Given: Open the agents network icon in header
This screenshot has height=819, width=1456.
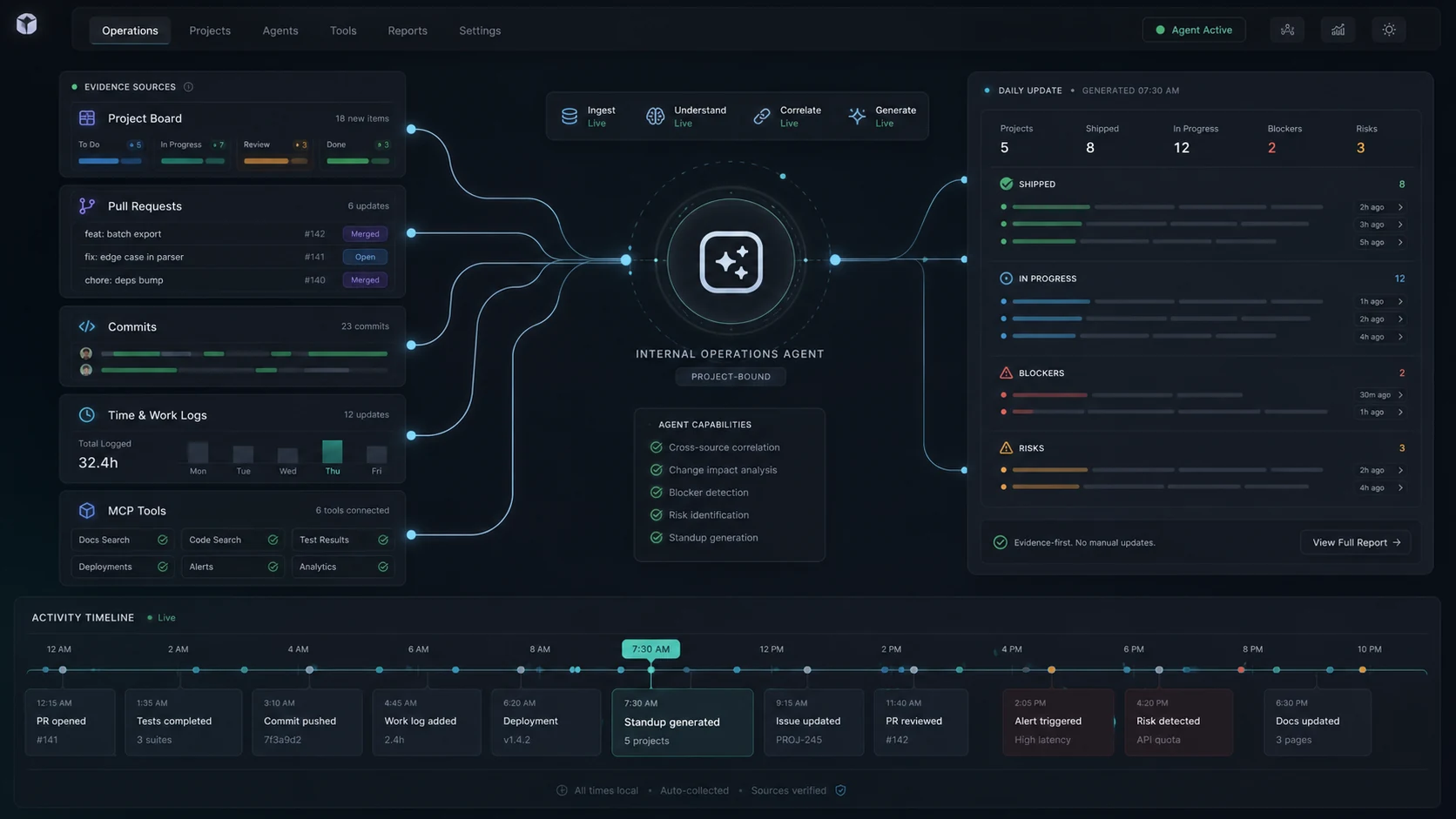Looking at the screenshot, I should click(x=1287, y=30).
